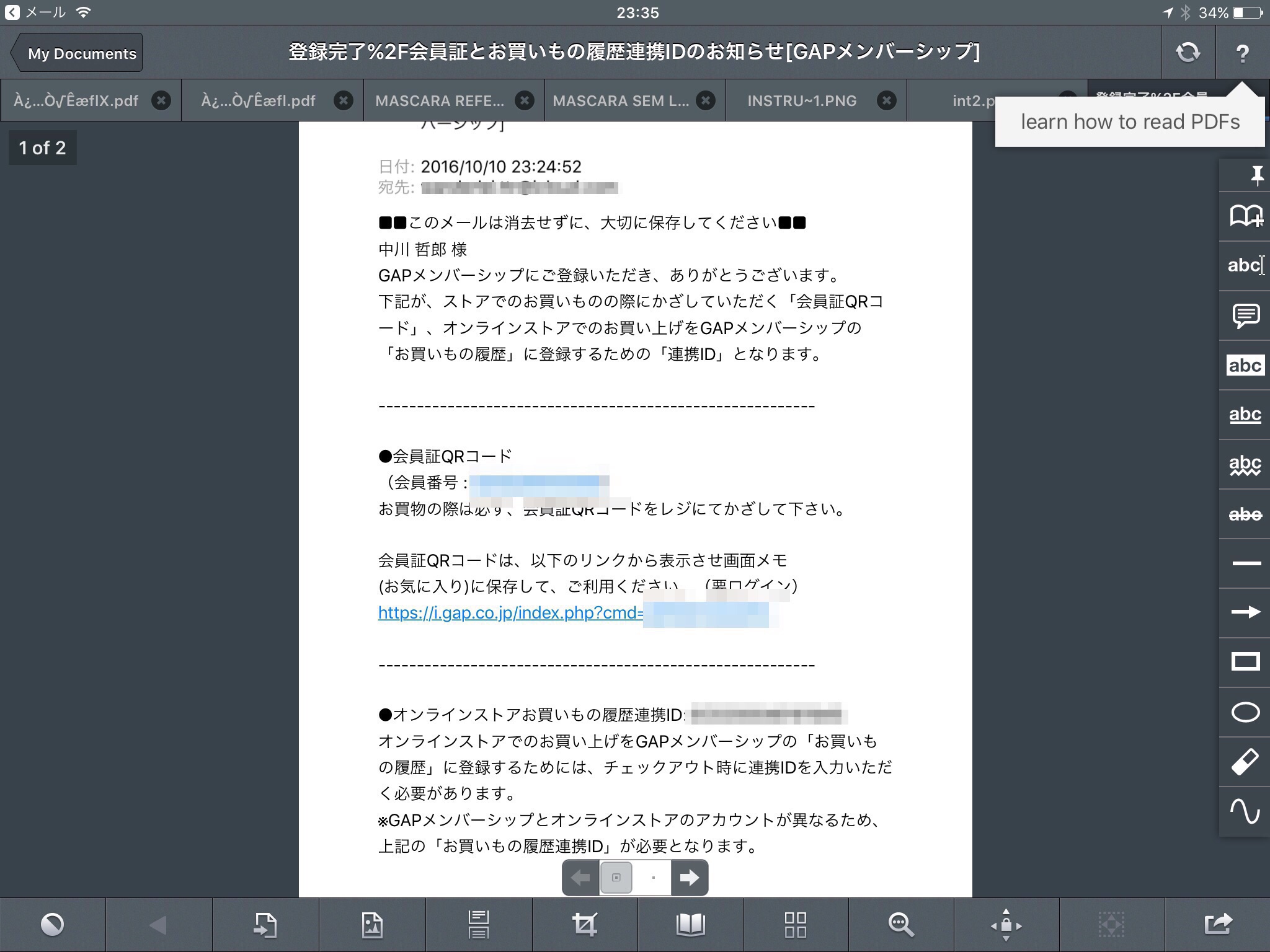
Task: Select the strikethrough text tool
Action: tap(1245, 514)
